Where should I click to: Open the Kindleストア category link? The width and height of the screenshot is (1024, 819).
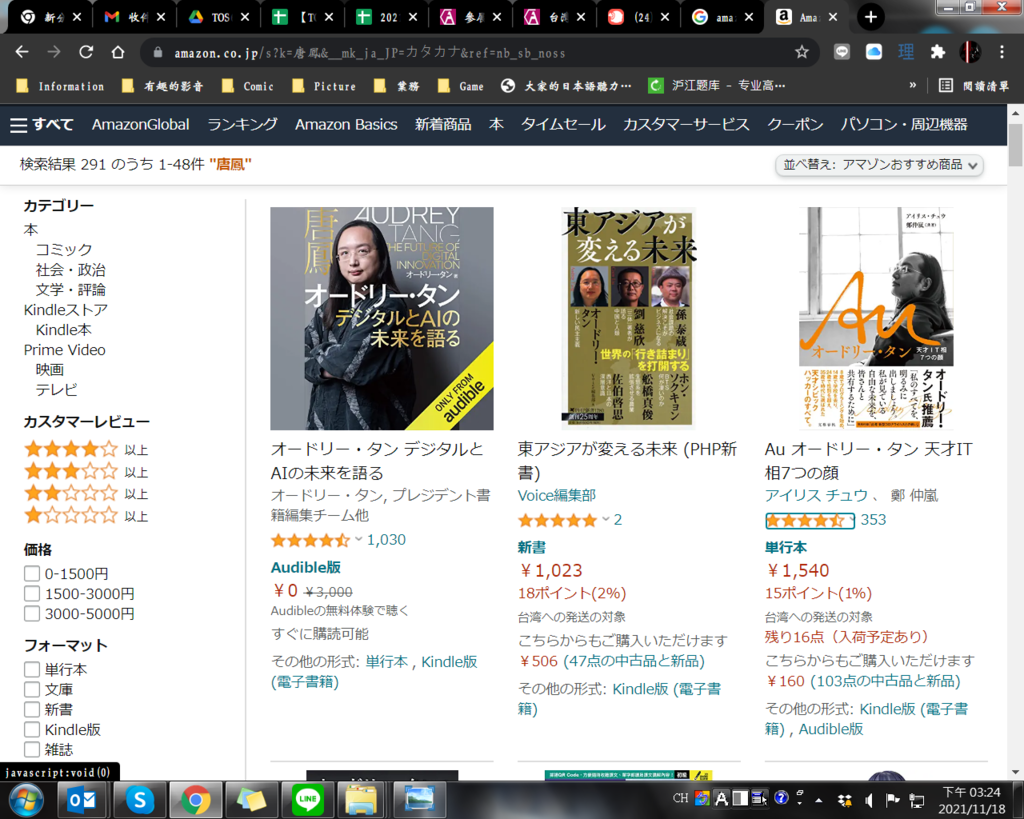pos(65,310)
